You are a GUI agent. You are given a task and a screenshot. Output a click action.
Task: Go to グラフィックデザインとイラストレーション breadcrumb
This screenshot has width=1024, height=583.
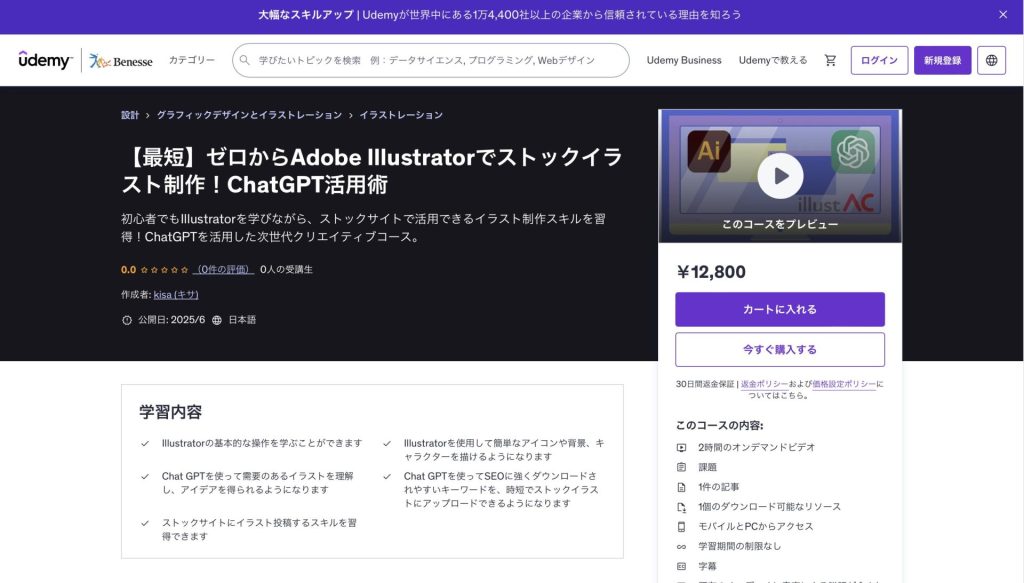(249, 115)
